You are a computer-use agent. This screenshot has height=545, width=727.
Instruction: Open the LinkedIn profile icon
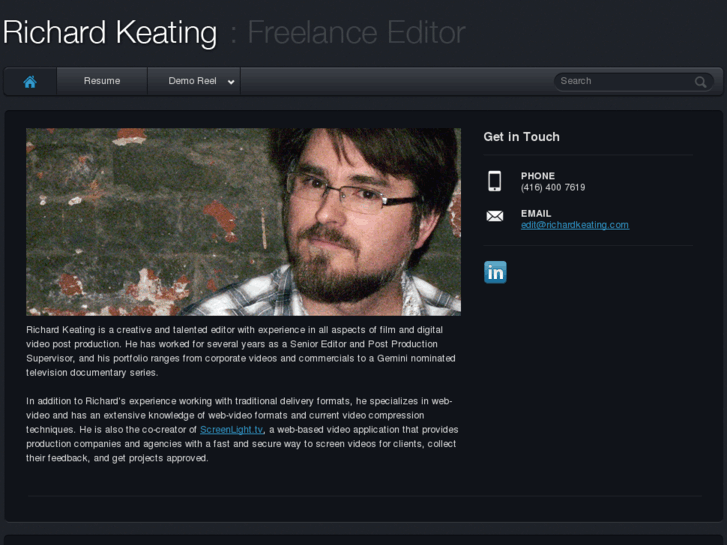[495, 272]
